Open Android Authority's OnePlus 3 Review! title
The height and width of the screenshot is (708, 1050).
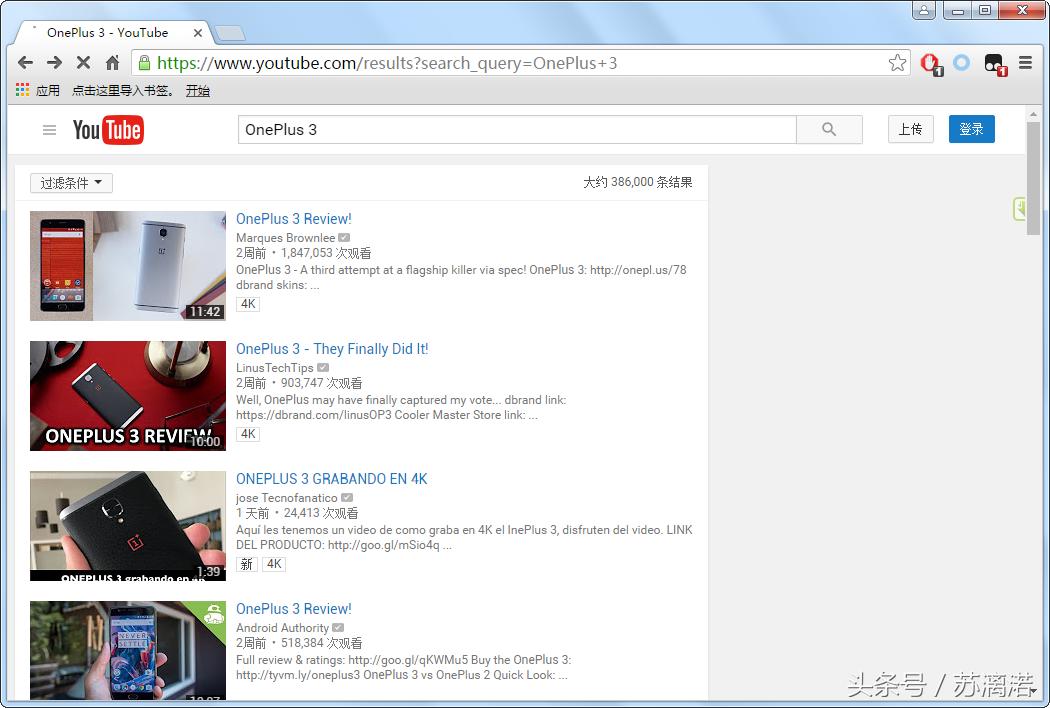tap(293, 609)
